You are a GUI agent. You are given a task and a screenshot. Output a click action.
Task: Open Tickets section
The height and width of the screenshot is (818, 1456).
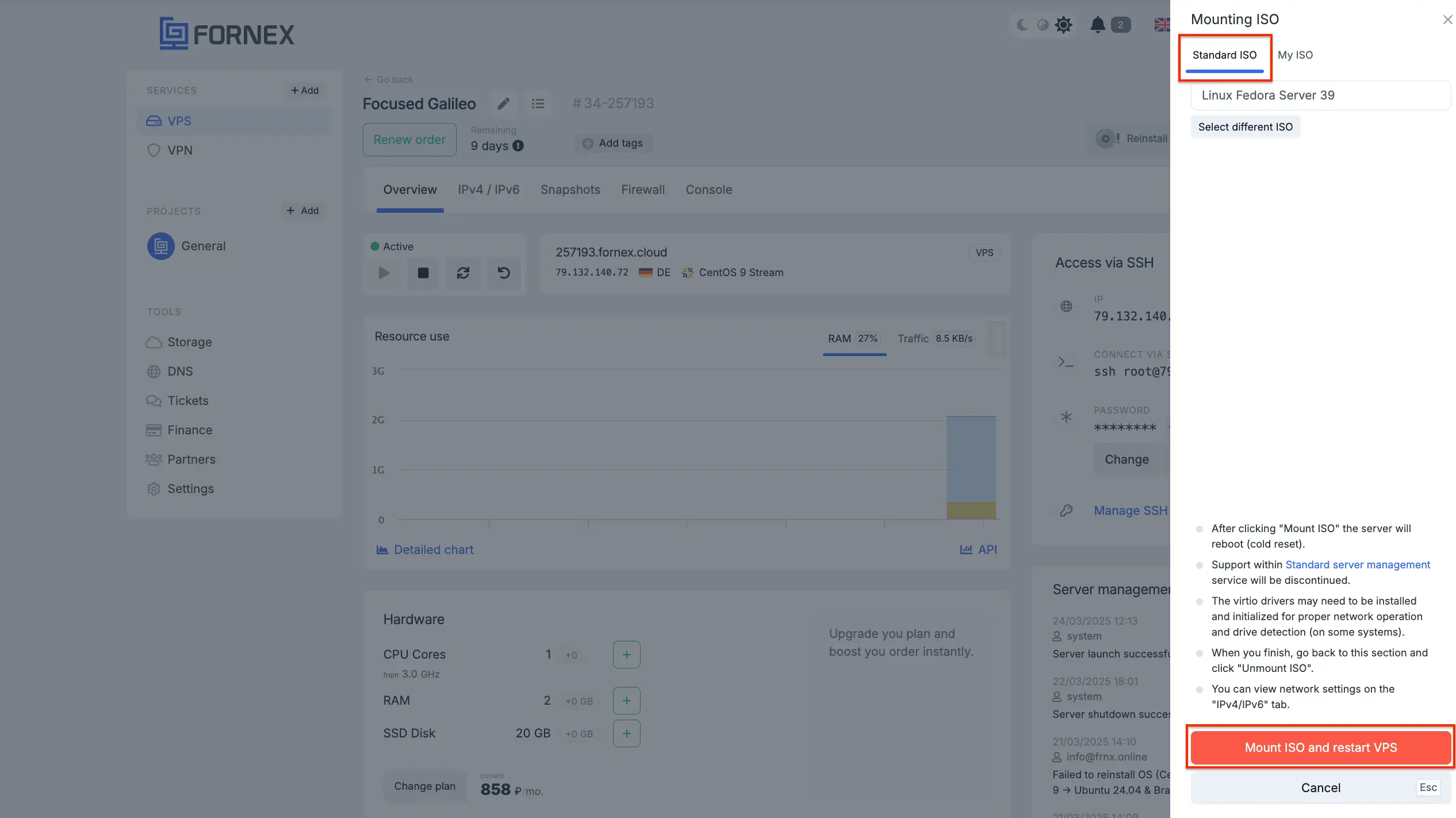[177, 401]
